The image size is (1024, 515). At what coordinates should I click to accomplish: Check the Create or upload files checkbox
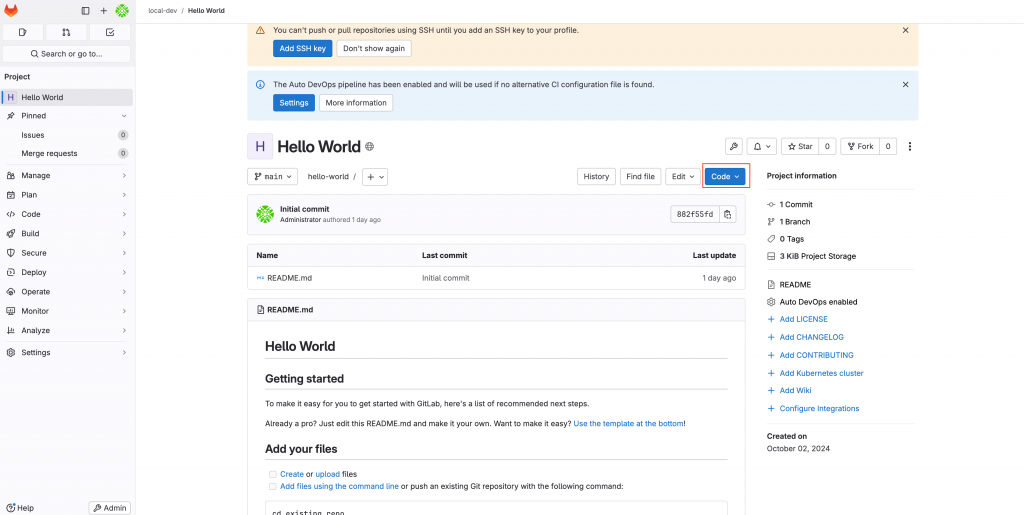[272, 475]
